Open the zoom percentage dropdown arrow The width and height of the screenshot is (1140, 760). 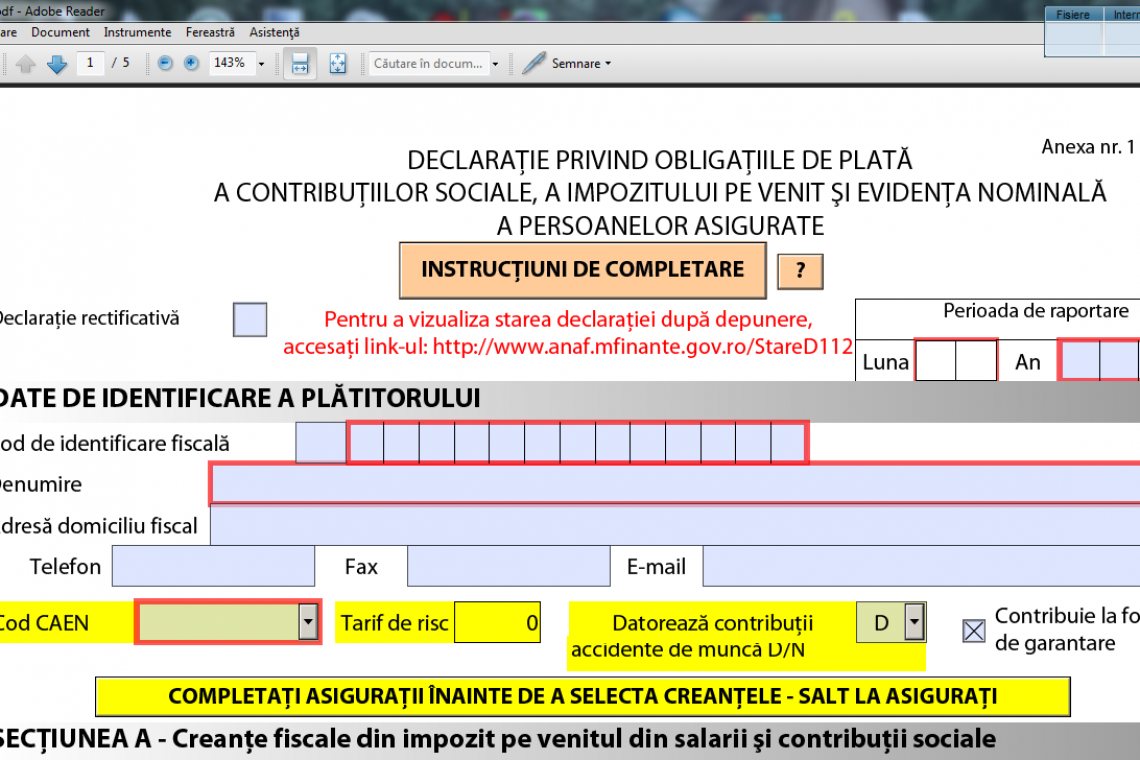(262, 64)
